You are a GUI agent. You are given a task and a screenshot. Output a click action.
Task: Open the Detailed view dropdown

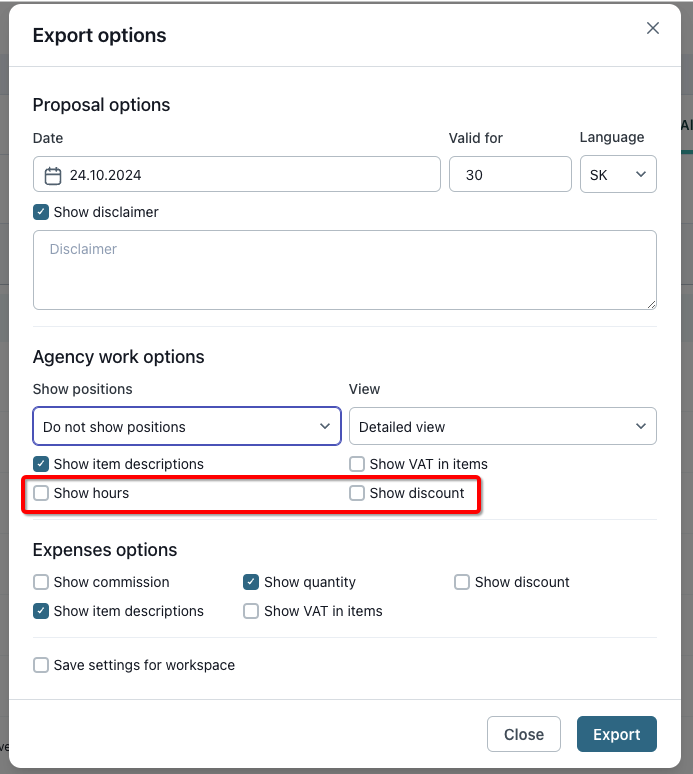pos(502,426)
